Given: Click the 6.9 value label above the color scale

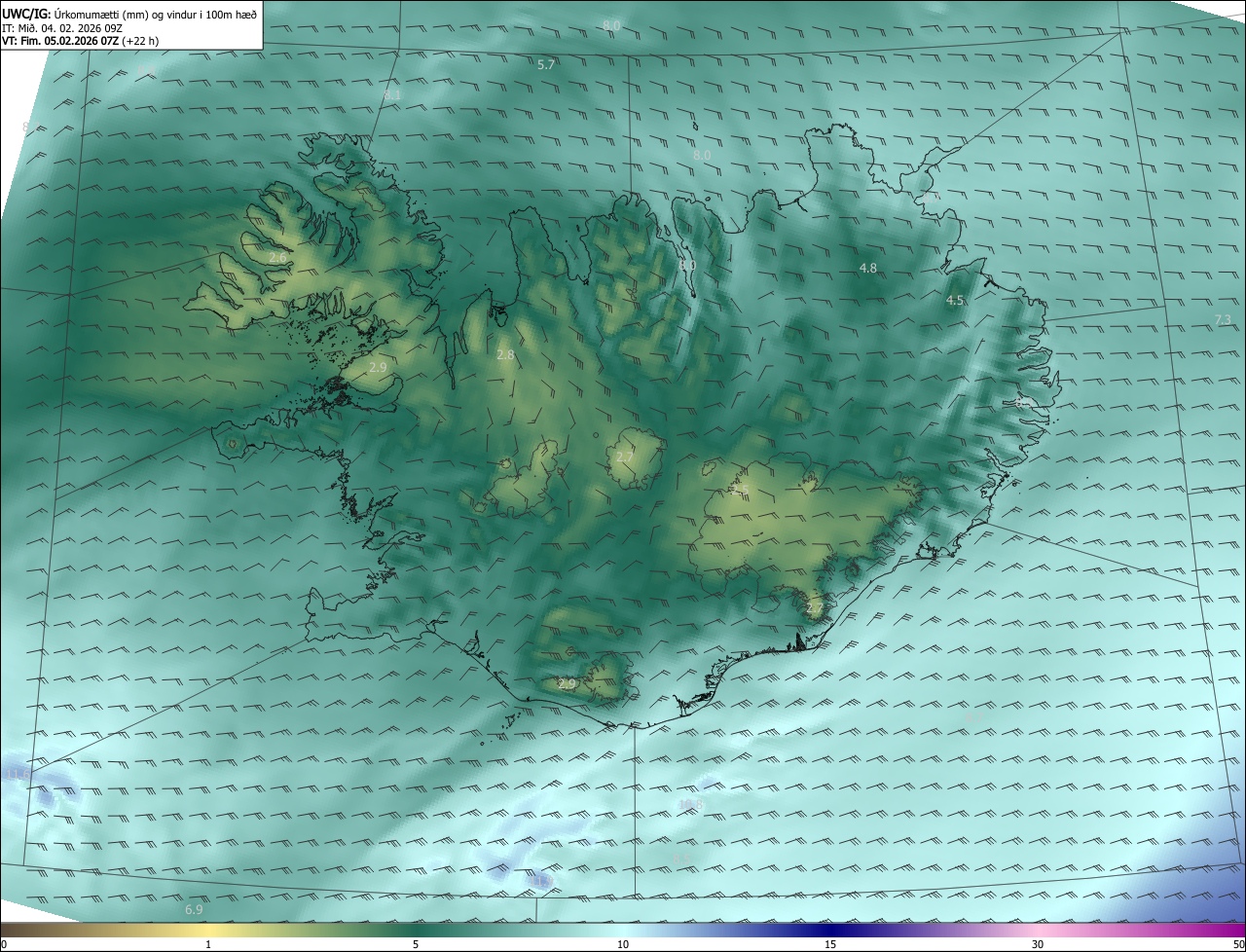Looking at the screenshot, I should click(x=194, y=909).
